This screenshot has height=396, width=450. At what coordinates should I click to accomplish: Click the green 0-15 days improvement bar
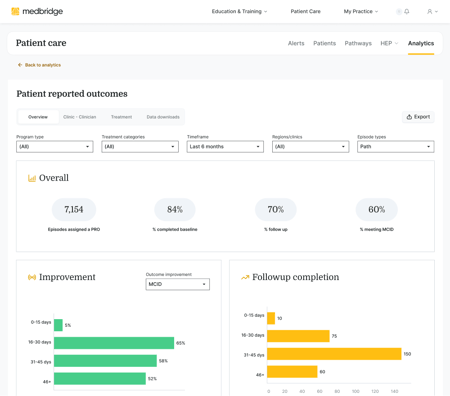[58, 325]
